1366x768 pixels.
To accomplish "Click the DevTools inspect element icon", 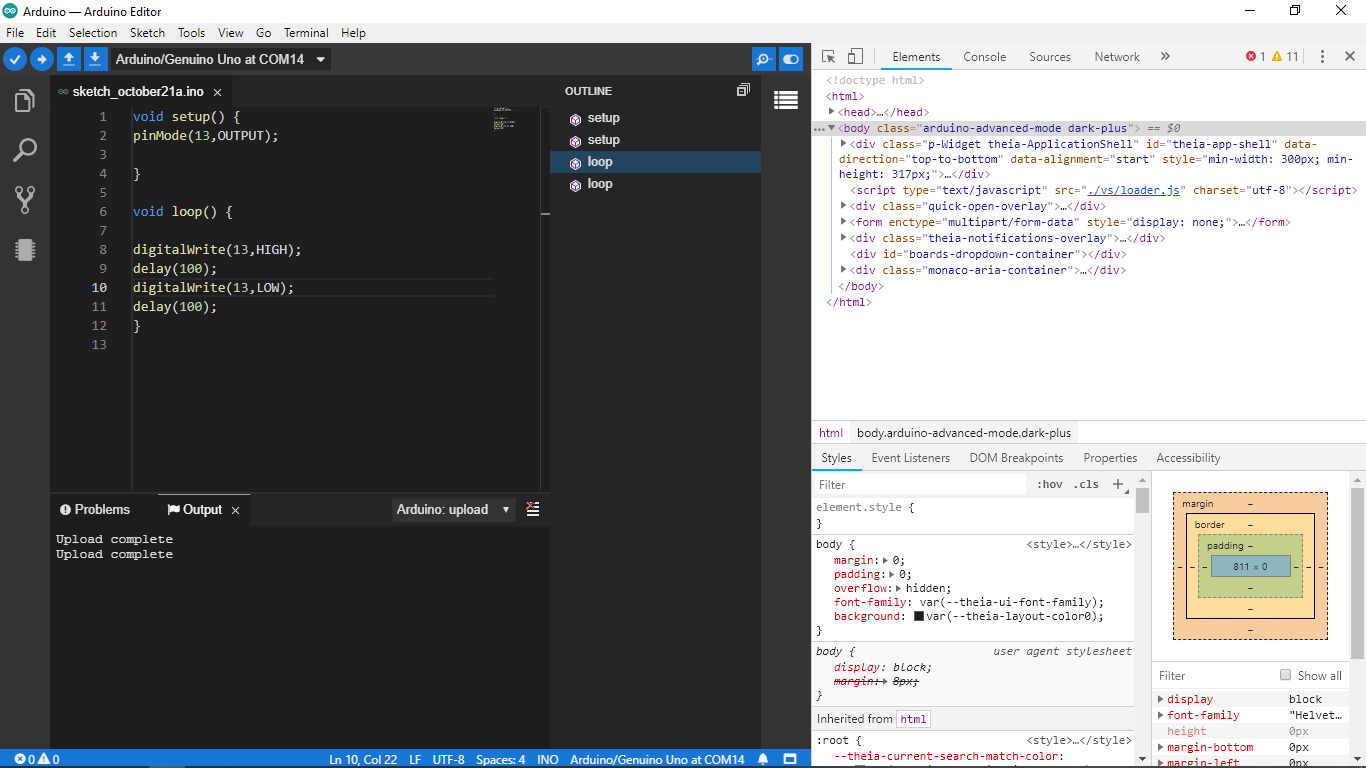I will pyautogui.click(x=829, y=57).
